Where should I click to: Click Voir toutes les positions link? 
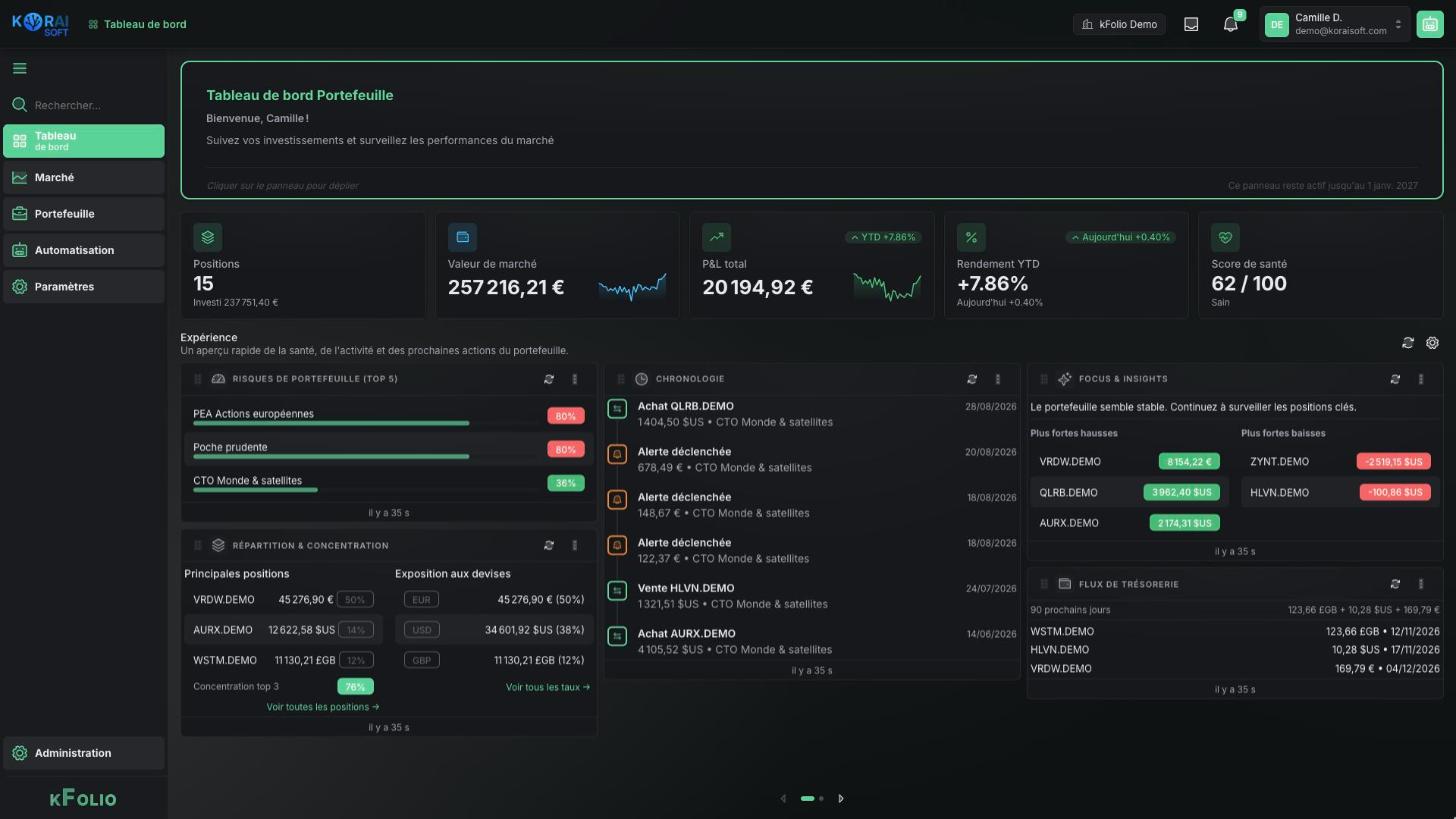tap(323, 707)
